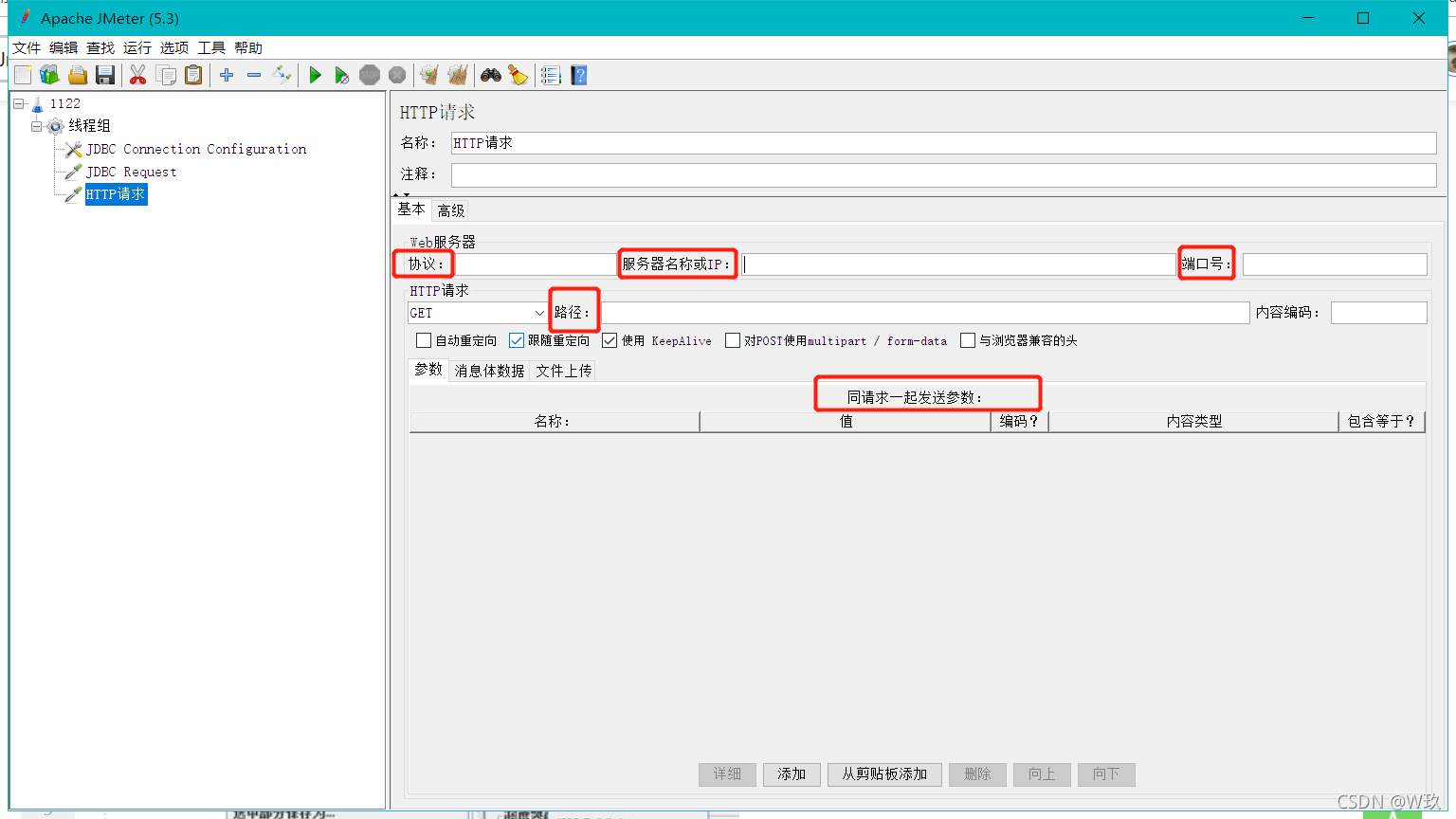Click the 向下 button
This screenshot has height=819, width=1456.
[1106, 774]
